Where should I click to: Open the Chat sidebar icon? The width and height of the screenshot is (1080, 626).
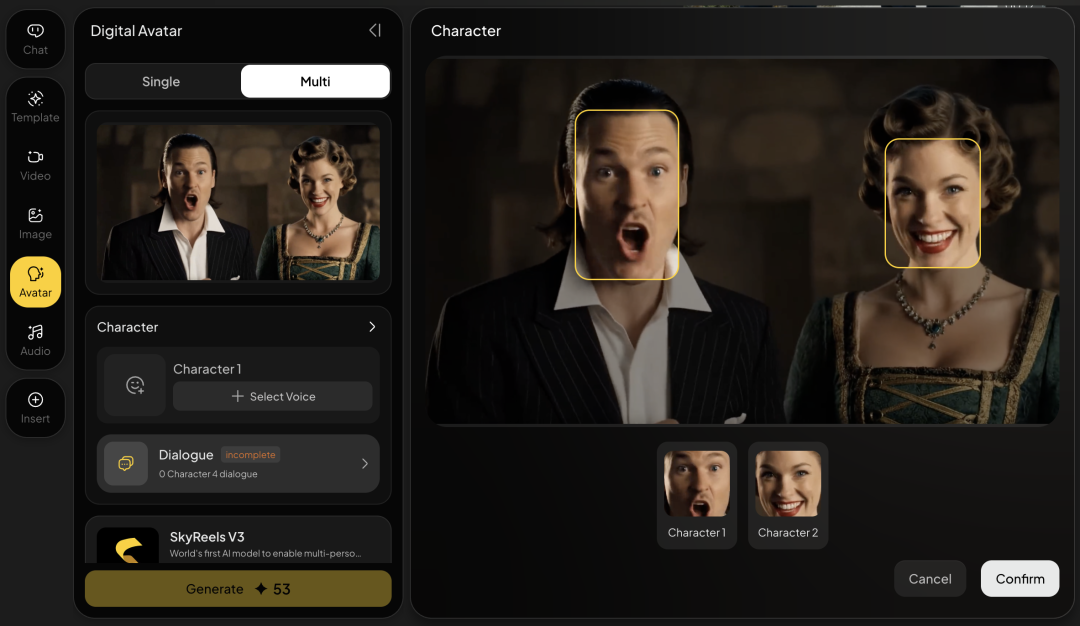[x=35, y=38]
